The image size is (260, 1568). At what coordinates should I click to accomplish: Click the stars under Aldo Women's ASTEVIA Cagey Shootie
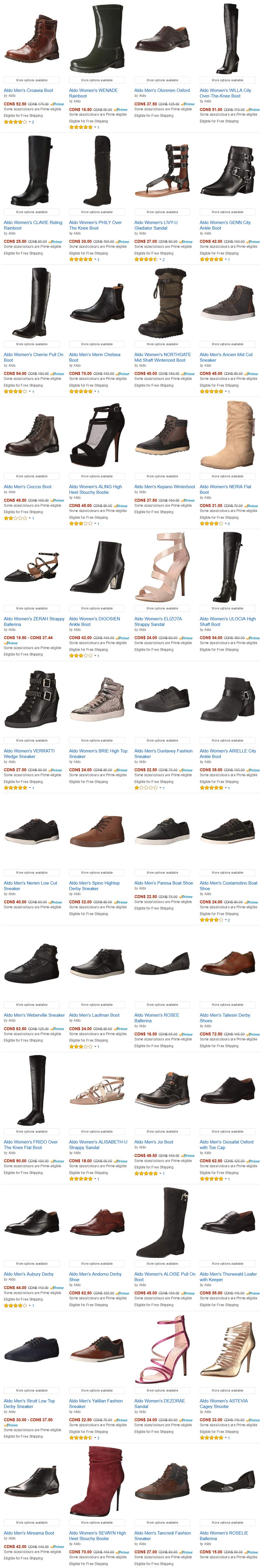click(x=211, y=1438)
